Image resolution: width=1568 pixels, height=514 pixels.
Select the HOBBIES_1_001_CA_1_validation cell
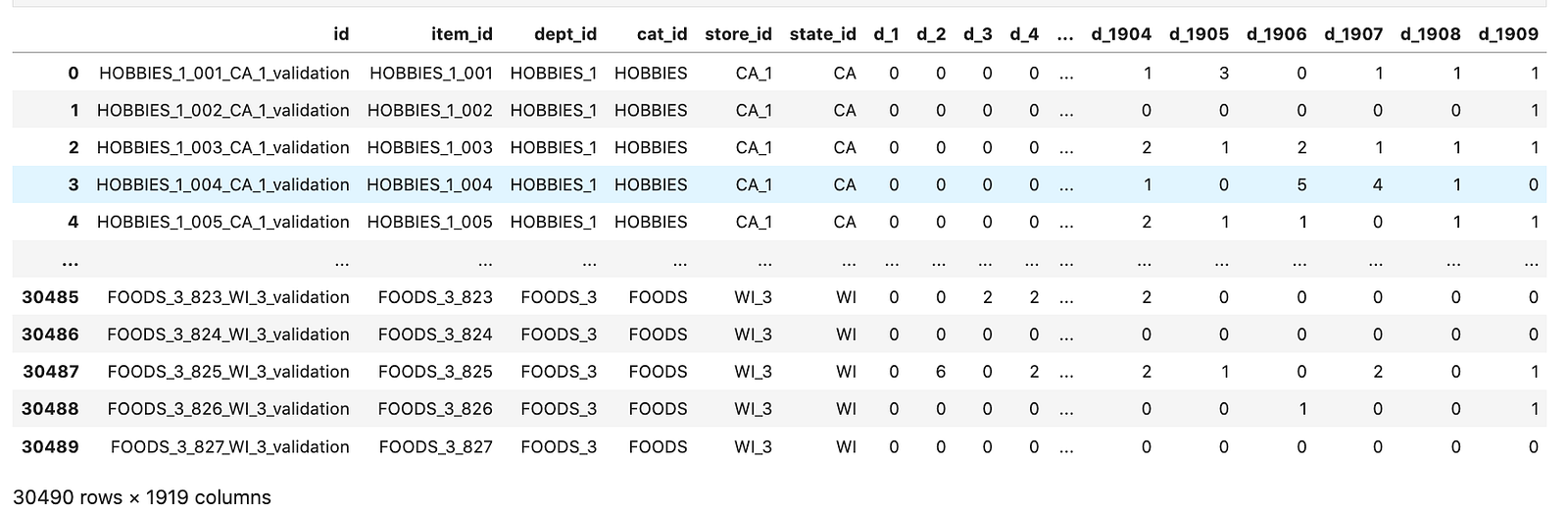(224, 73)
